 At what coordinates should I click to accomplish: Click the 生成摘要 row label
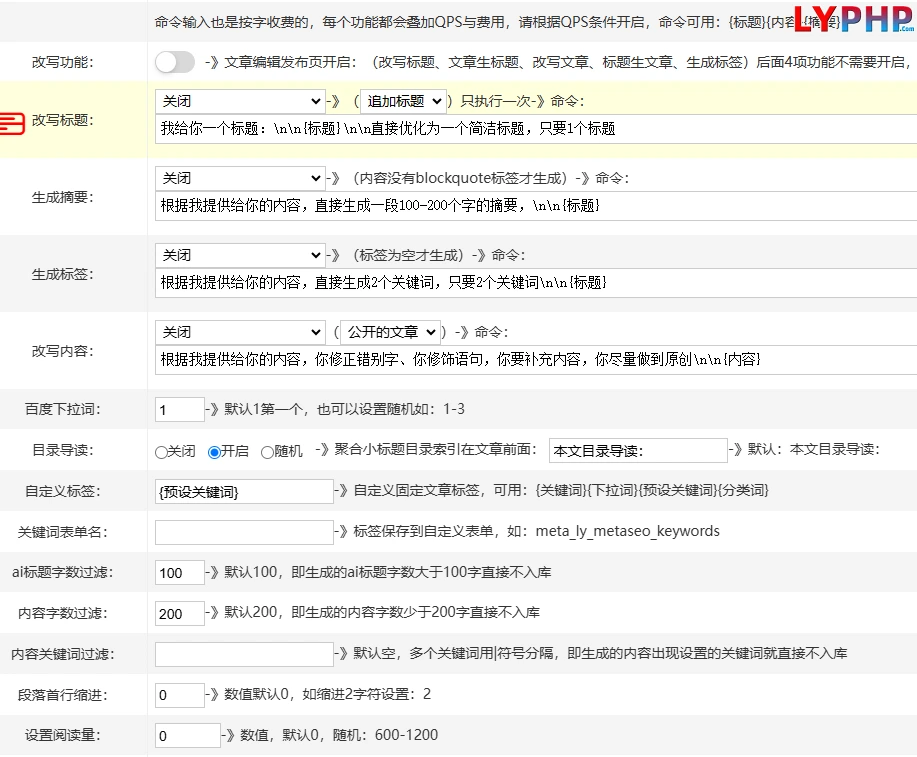pyautogui.click(x=63, y=198)
